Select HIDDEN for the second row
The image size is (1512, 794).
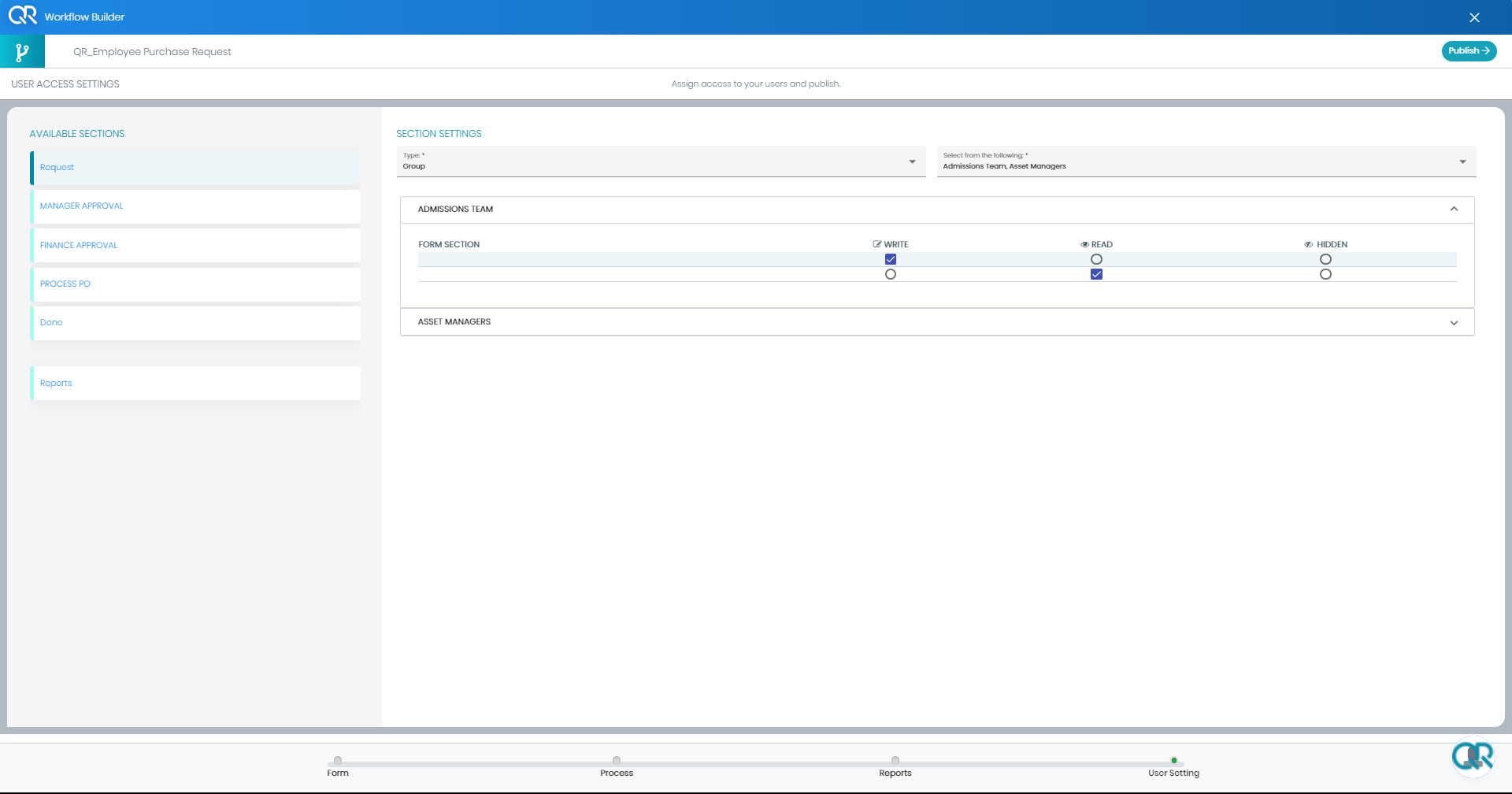click(x=1325, y=274)
